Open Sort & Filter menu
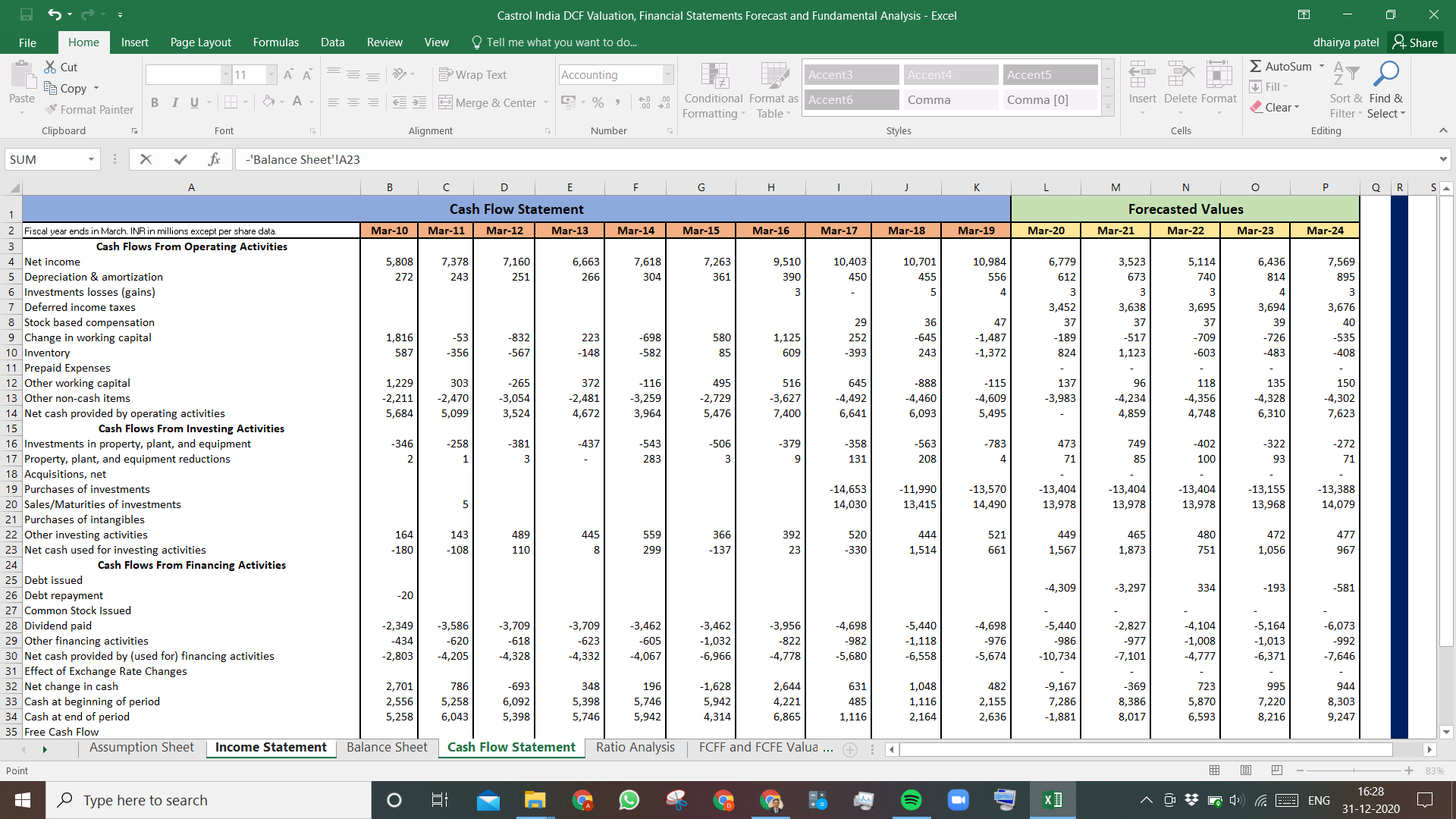 1346,90
